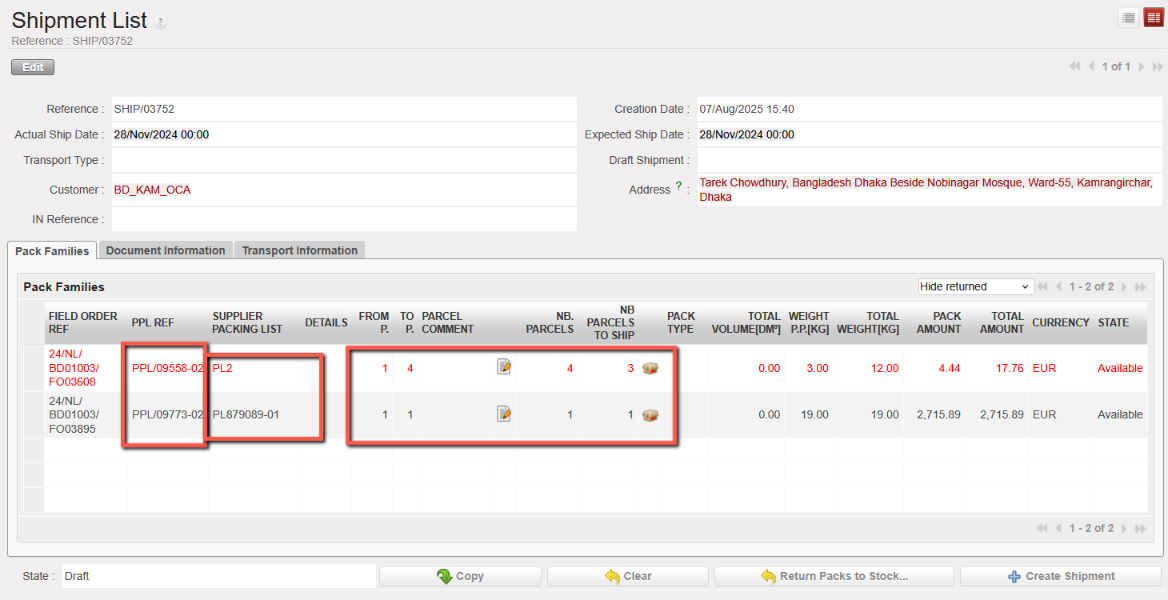Switch to Document Information tab

point(165,251)
